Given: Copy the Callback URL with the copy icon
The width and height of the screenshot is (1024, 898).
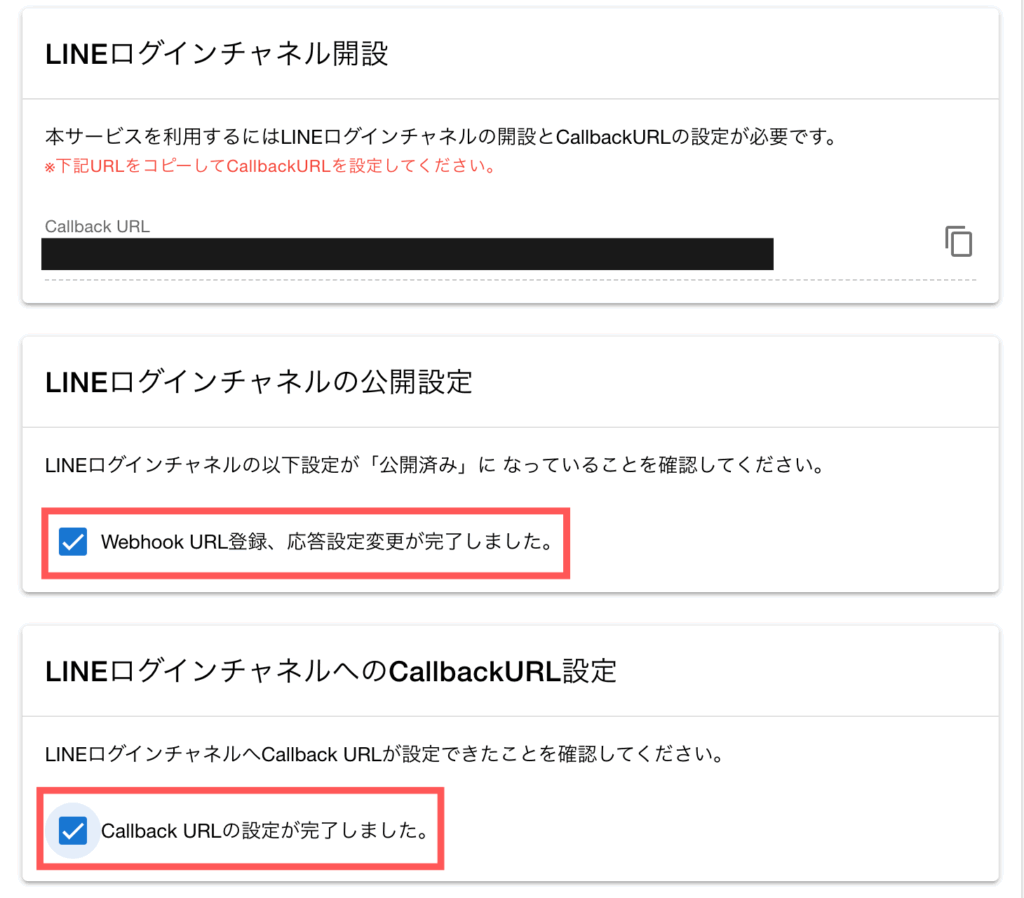Looking at the screenshot, I should pyautogui.click(x=958, y=241).
